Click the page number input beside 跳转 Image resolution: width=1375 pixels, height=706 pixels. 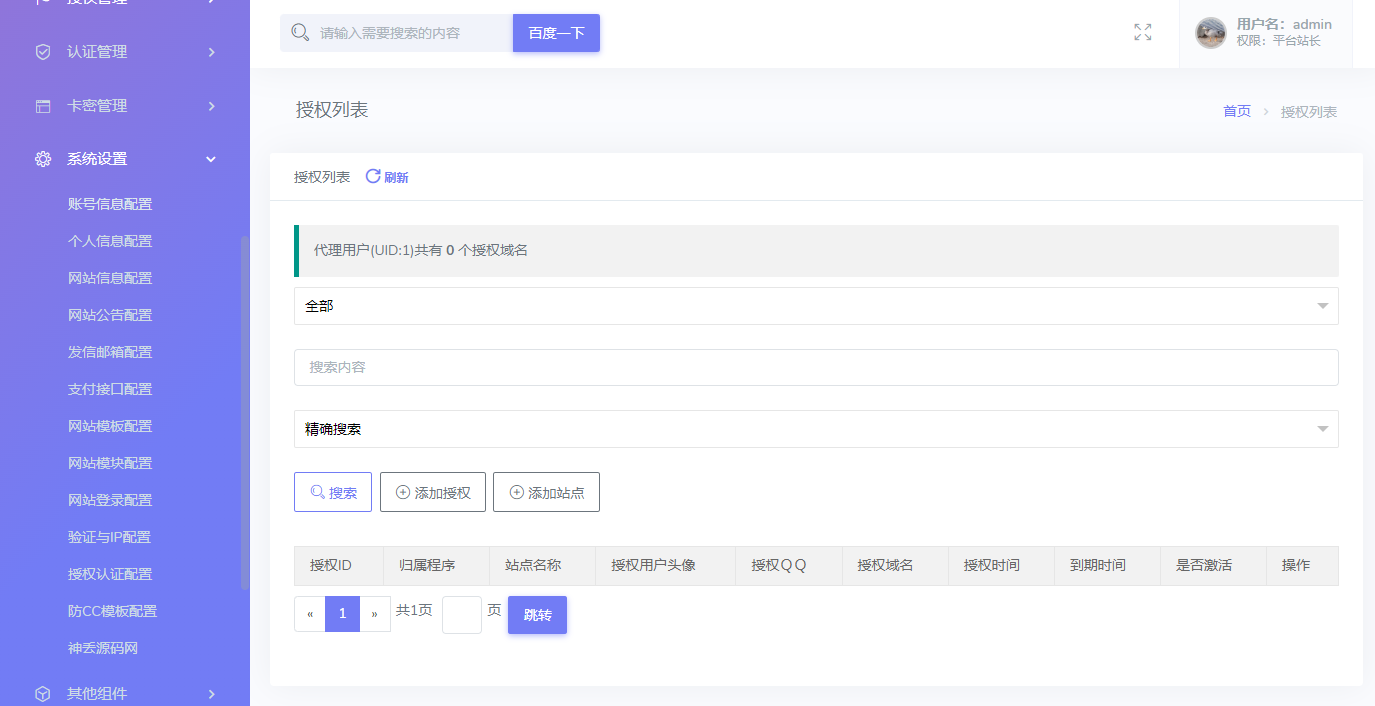coord(462,614)
